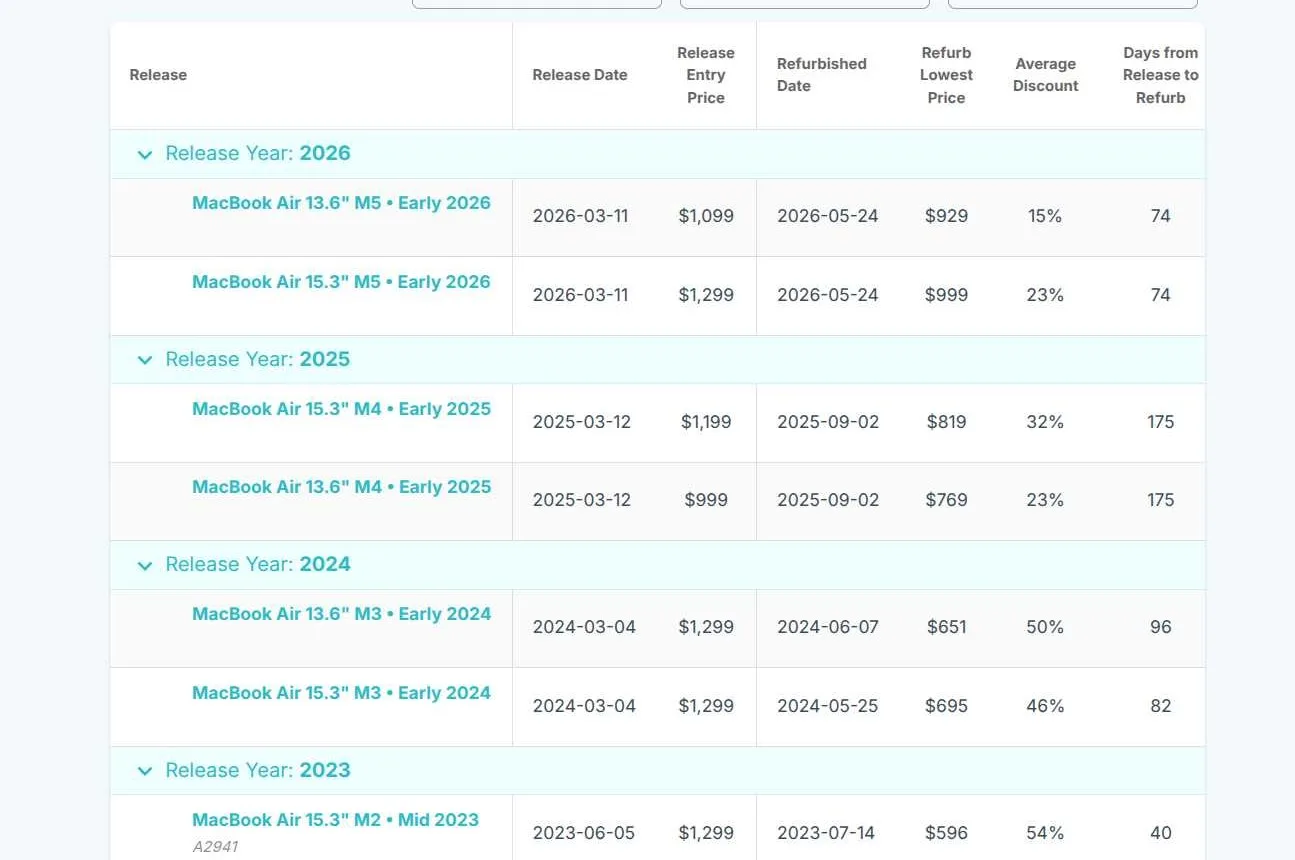Open MacBook Air 15.3" M3 Early 2024 link
1295x860 pixels.
click(x=341, y=693)
